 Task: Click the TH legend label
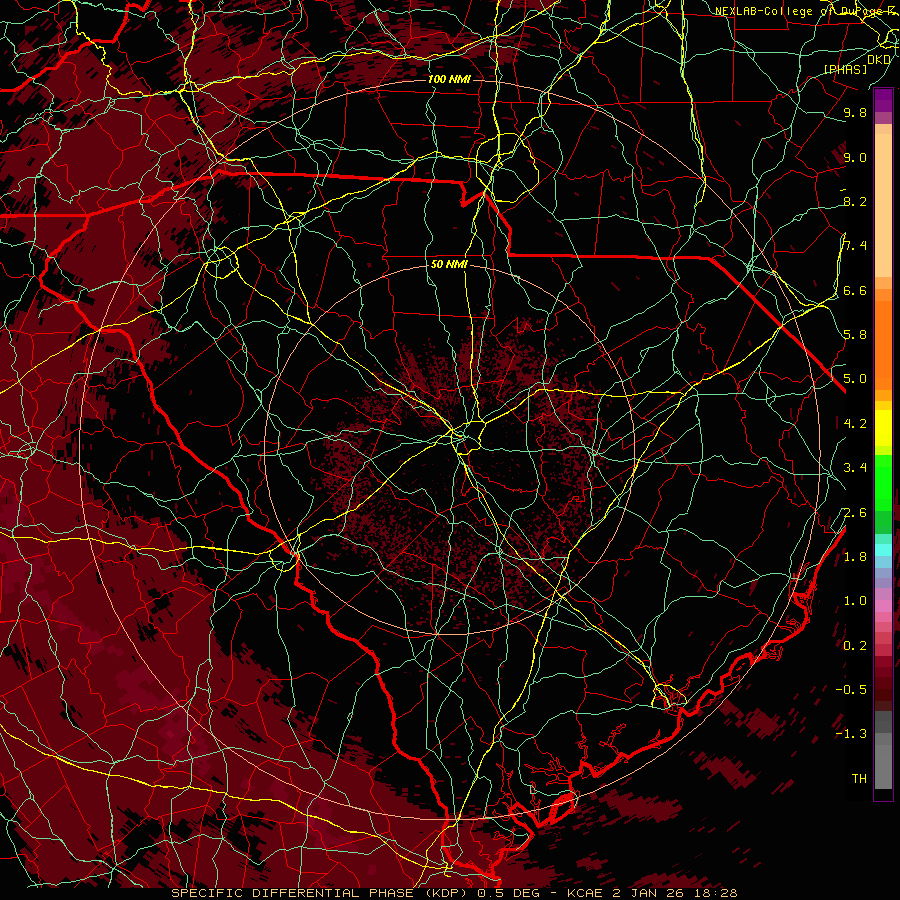point(859,779)
